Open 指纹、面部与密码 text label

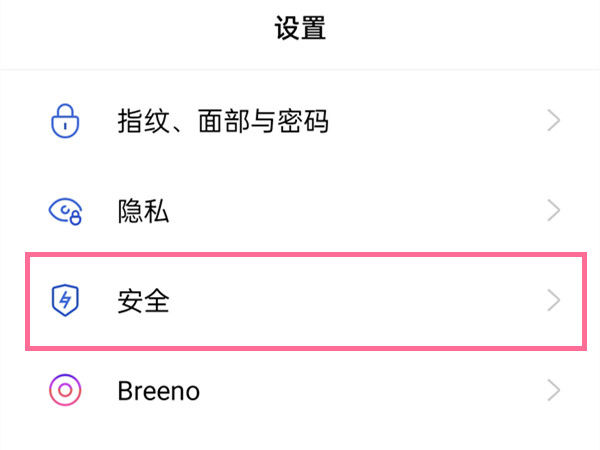222,122
